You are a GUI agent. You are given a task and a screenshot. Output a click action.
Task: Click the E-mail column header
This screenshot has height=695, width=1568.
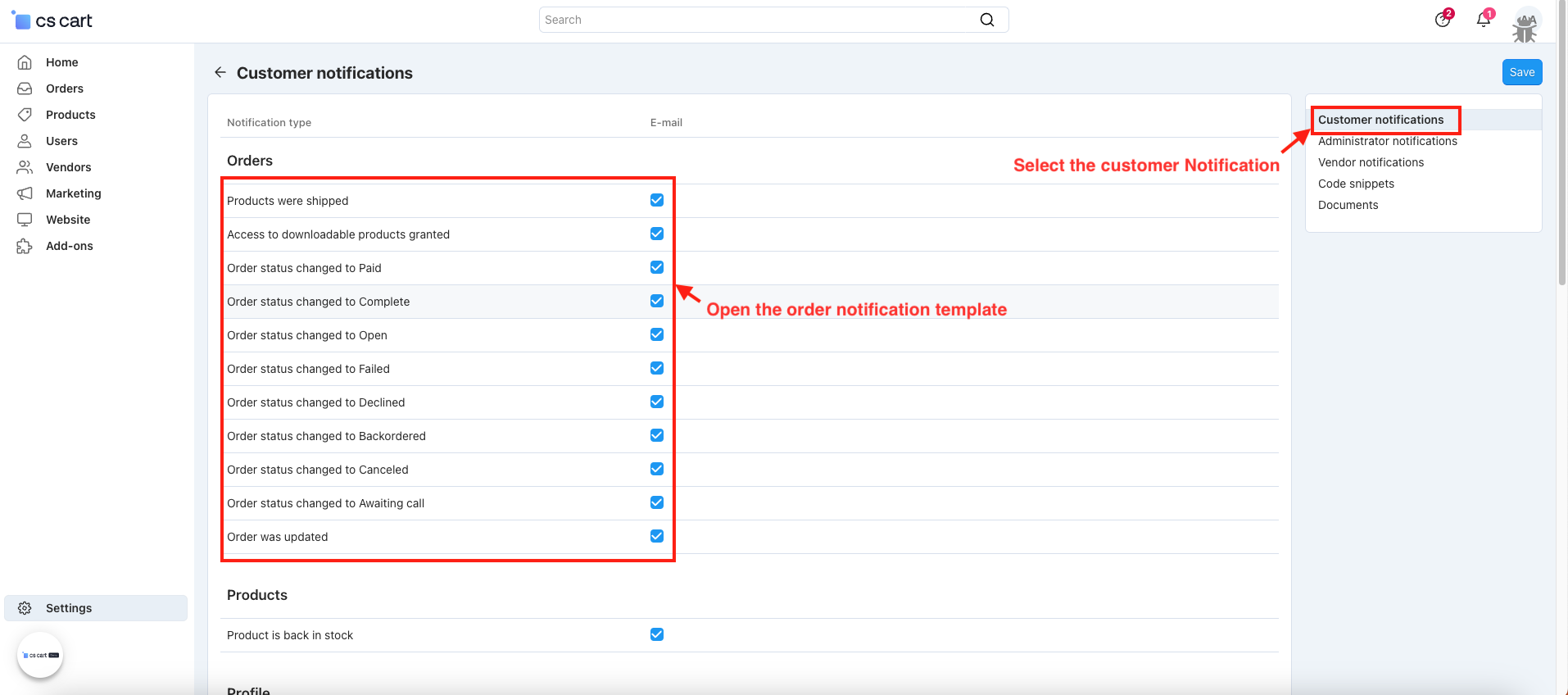[666, 122]
